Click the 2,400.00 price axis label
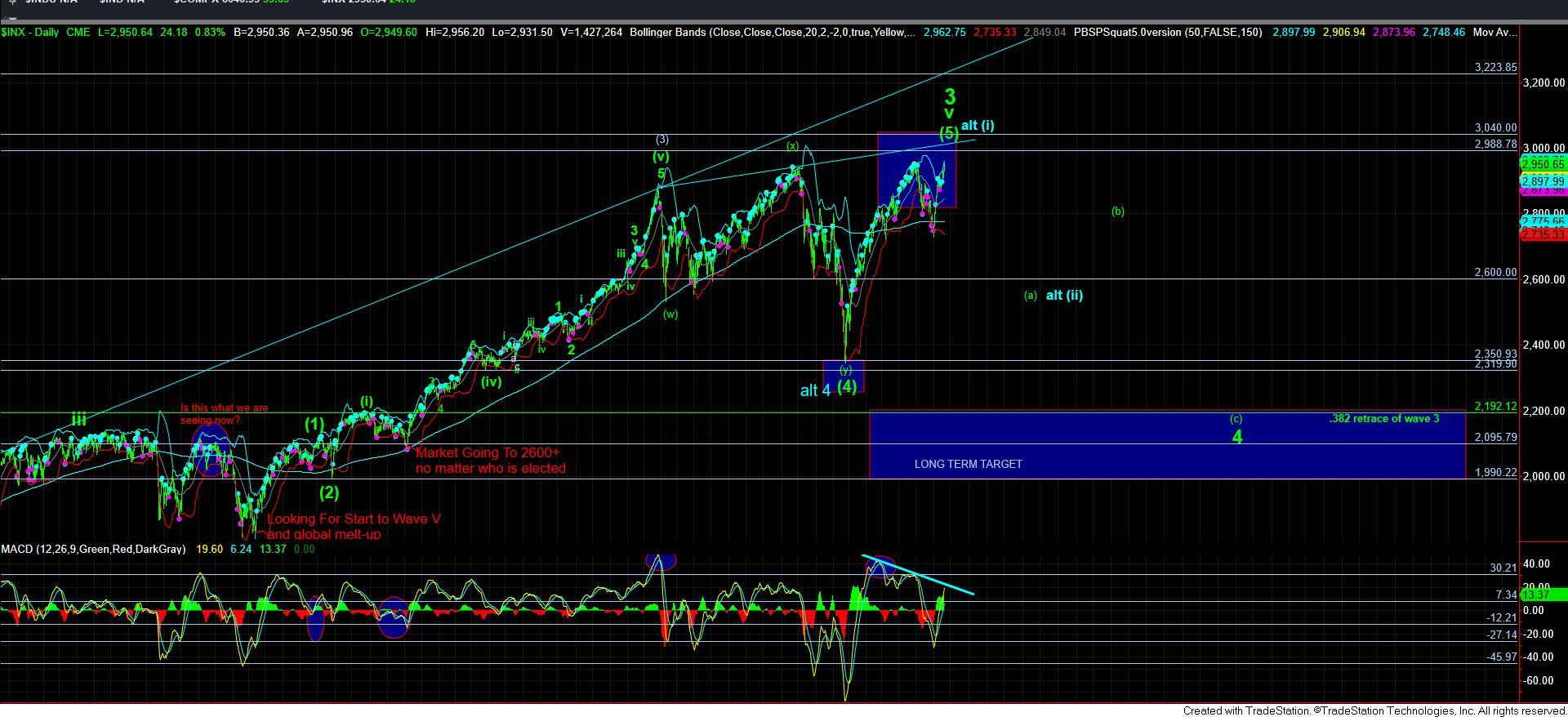1568x717 pixels. (1543, 345)
